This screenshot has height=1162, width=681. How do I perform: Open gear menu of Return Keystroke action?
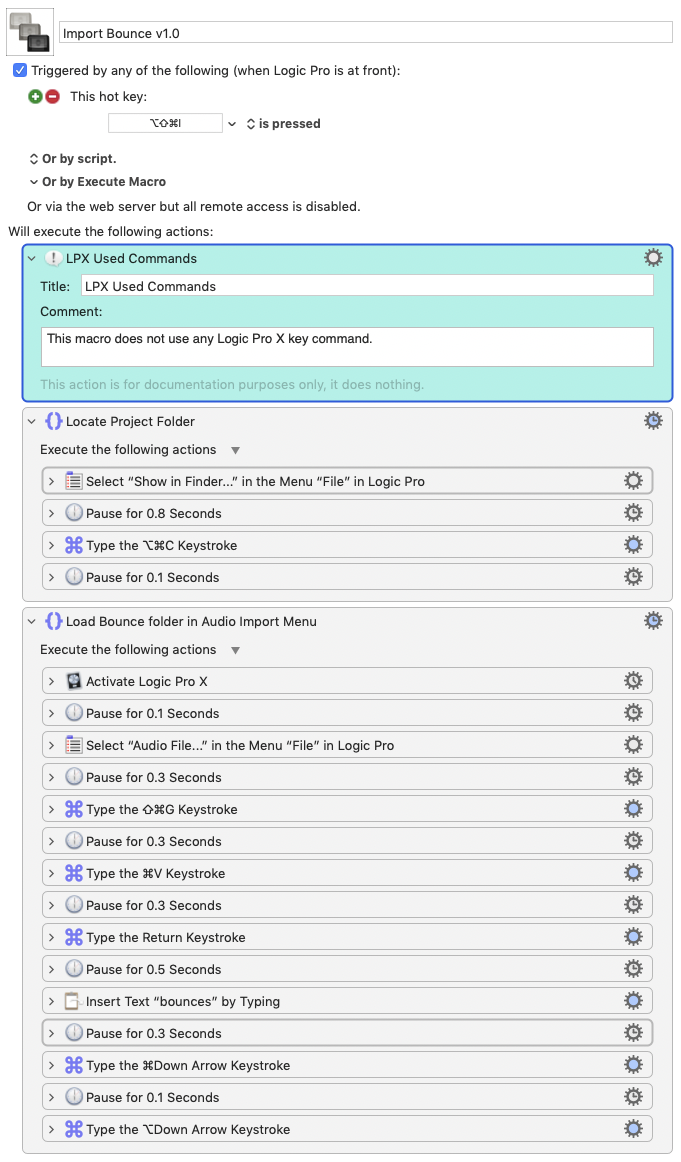coord(633,937)
